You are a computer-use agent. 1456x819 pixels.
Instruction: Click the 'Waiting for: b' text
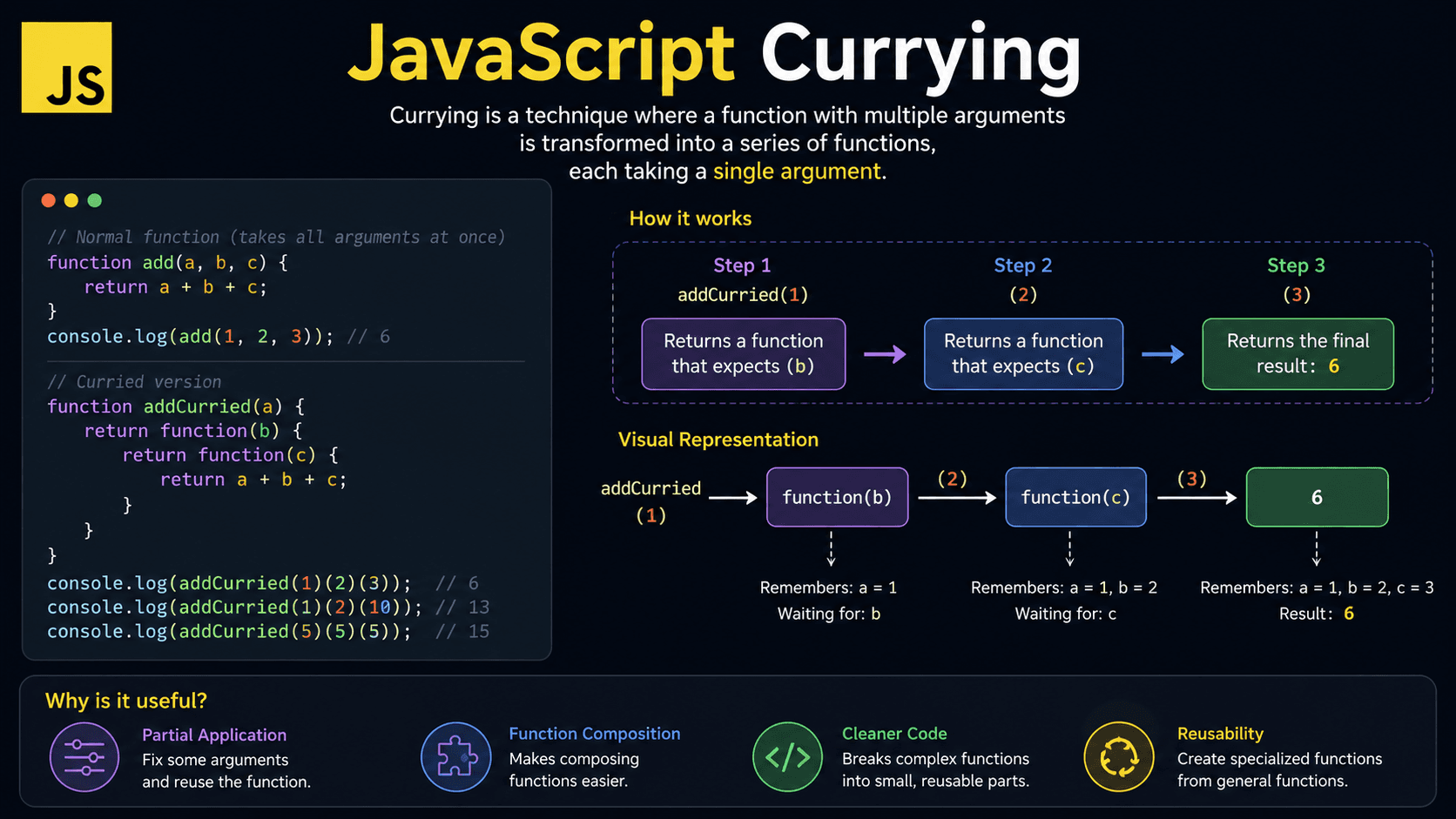coord(829,614)
